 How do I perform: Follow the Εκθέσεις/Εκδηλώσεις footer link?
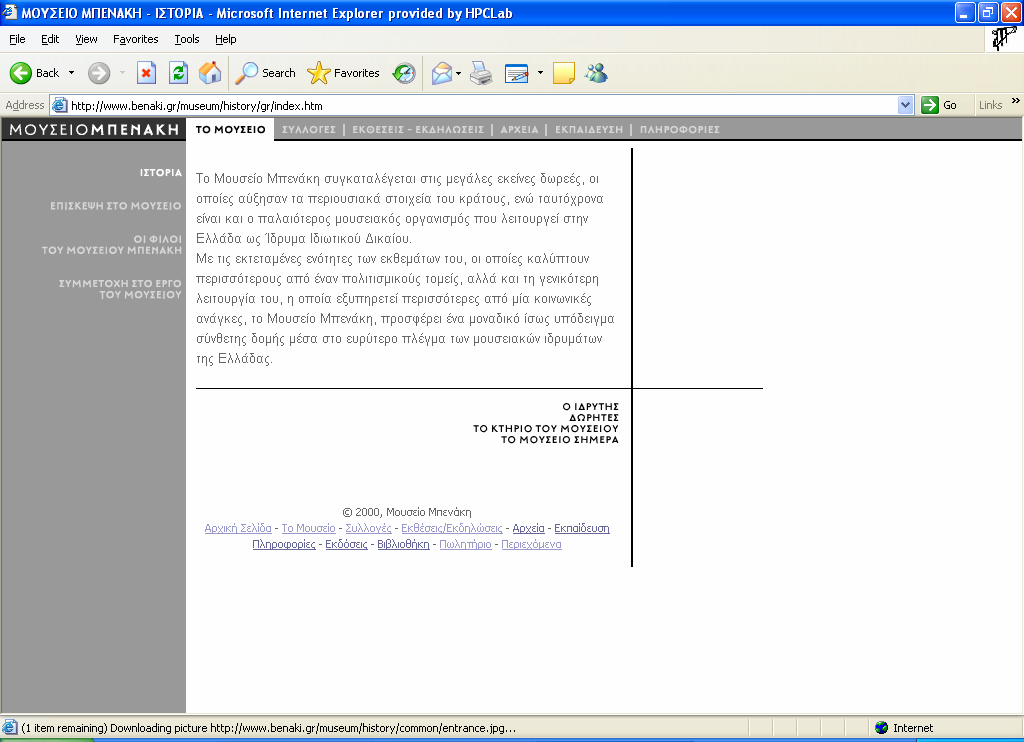451,528
